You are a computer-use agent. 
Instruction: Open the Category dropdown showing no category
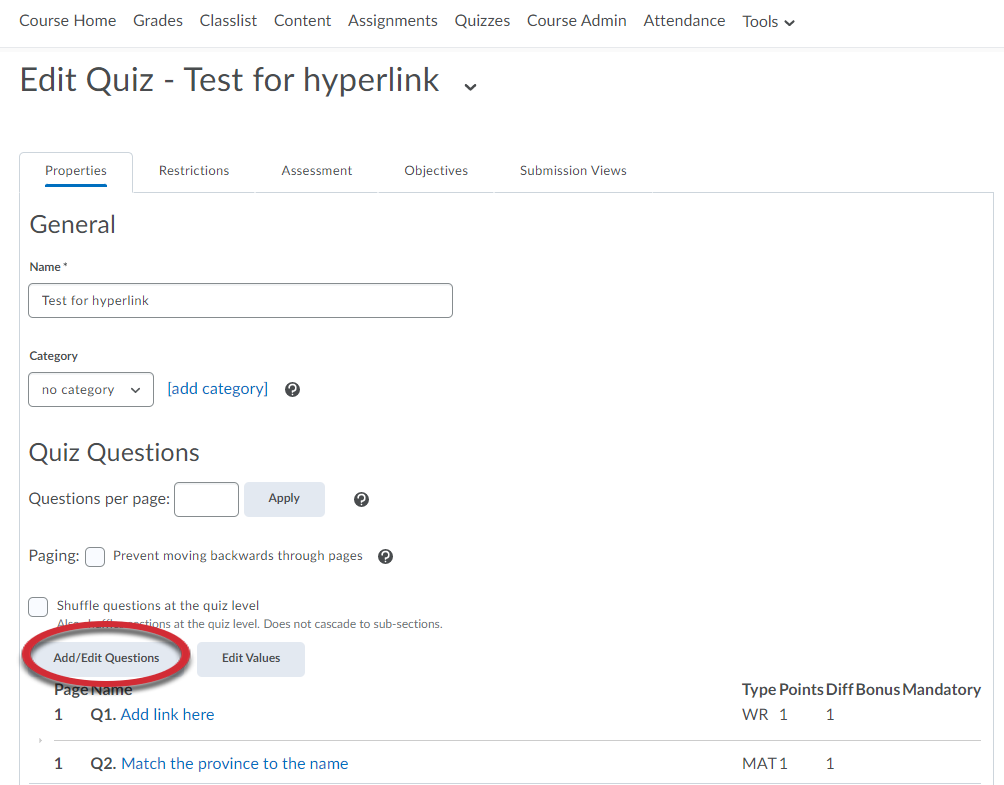click(x=91, y=390)
